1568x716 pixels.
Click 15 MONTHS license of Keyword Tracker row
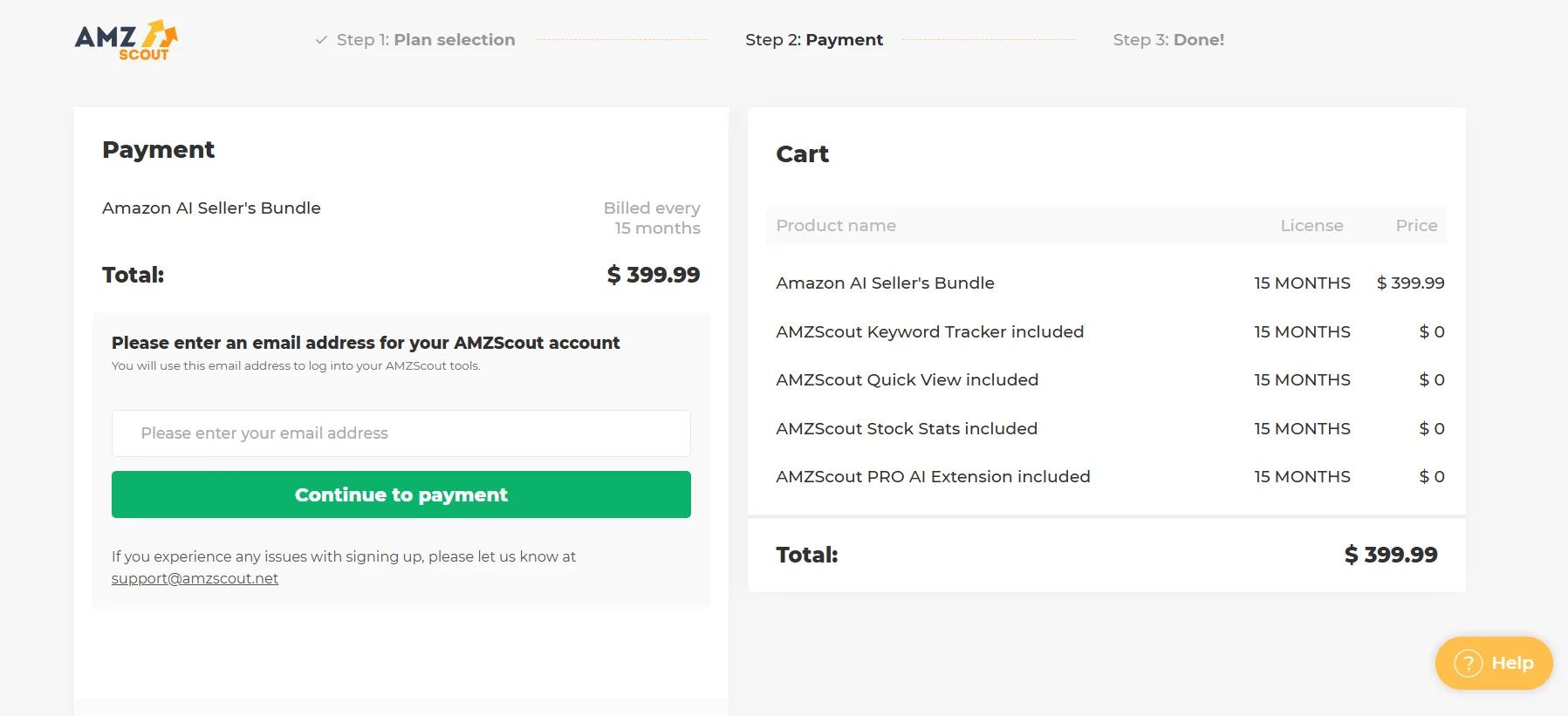[1302, 332]
